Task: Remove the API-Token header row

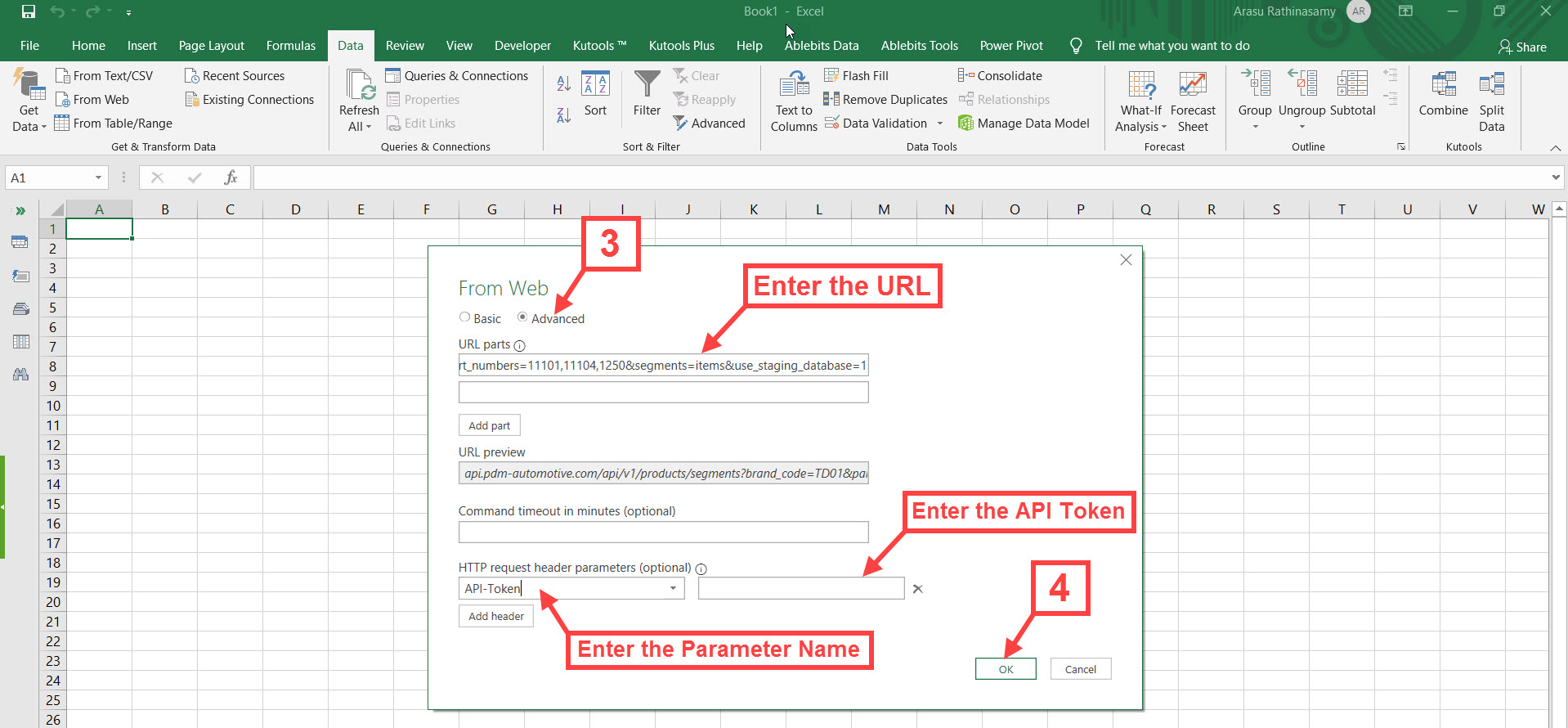Action: tap(918, 589)
